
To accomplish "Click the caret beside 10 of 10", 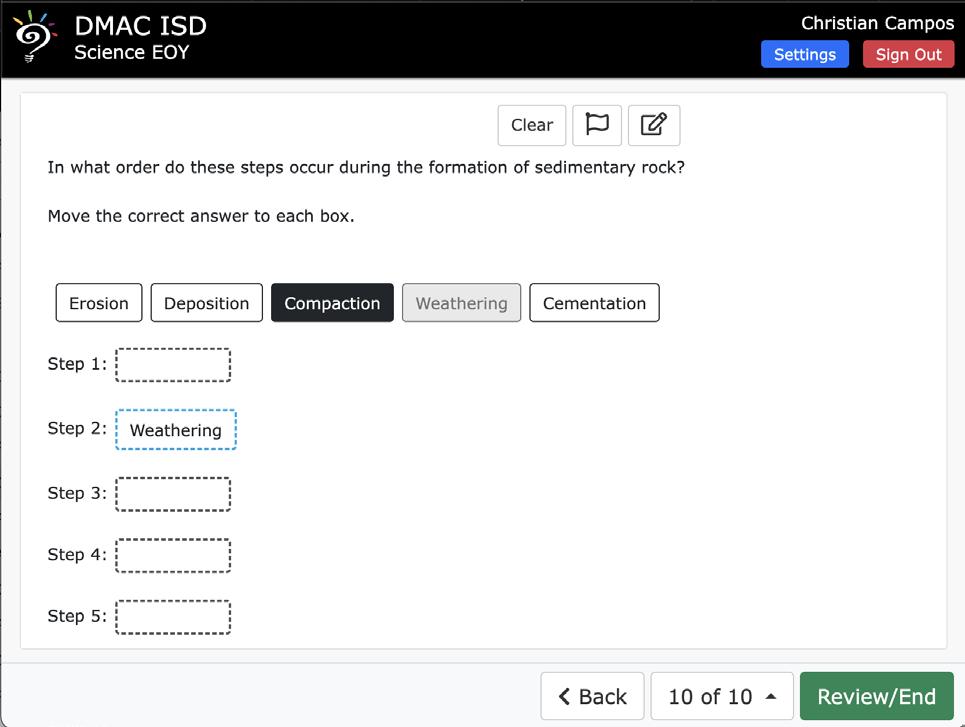I will point(771,696).
